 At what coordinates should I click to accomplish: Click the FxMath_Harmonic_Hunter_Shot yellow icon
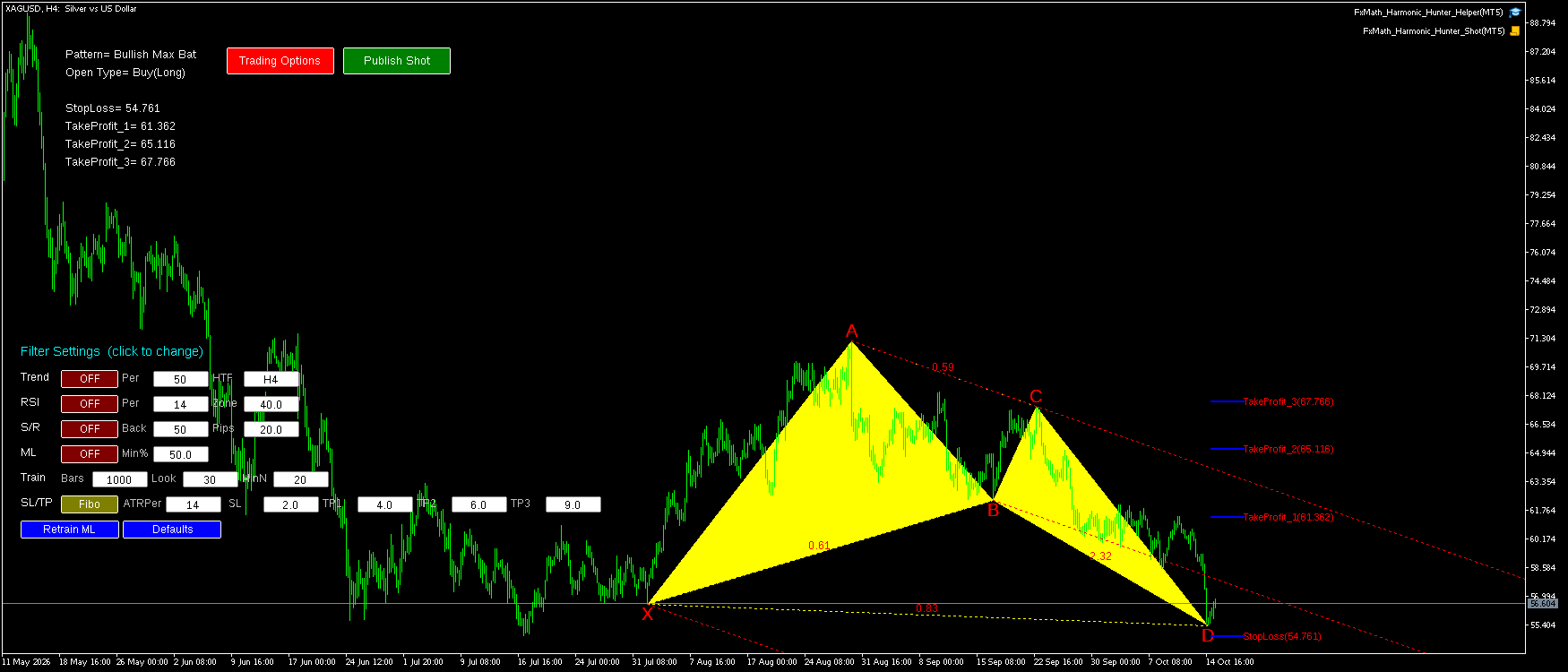pos(1515,30)
